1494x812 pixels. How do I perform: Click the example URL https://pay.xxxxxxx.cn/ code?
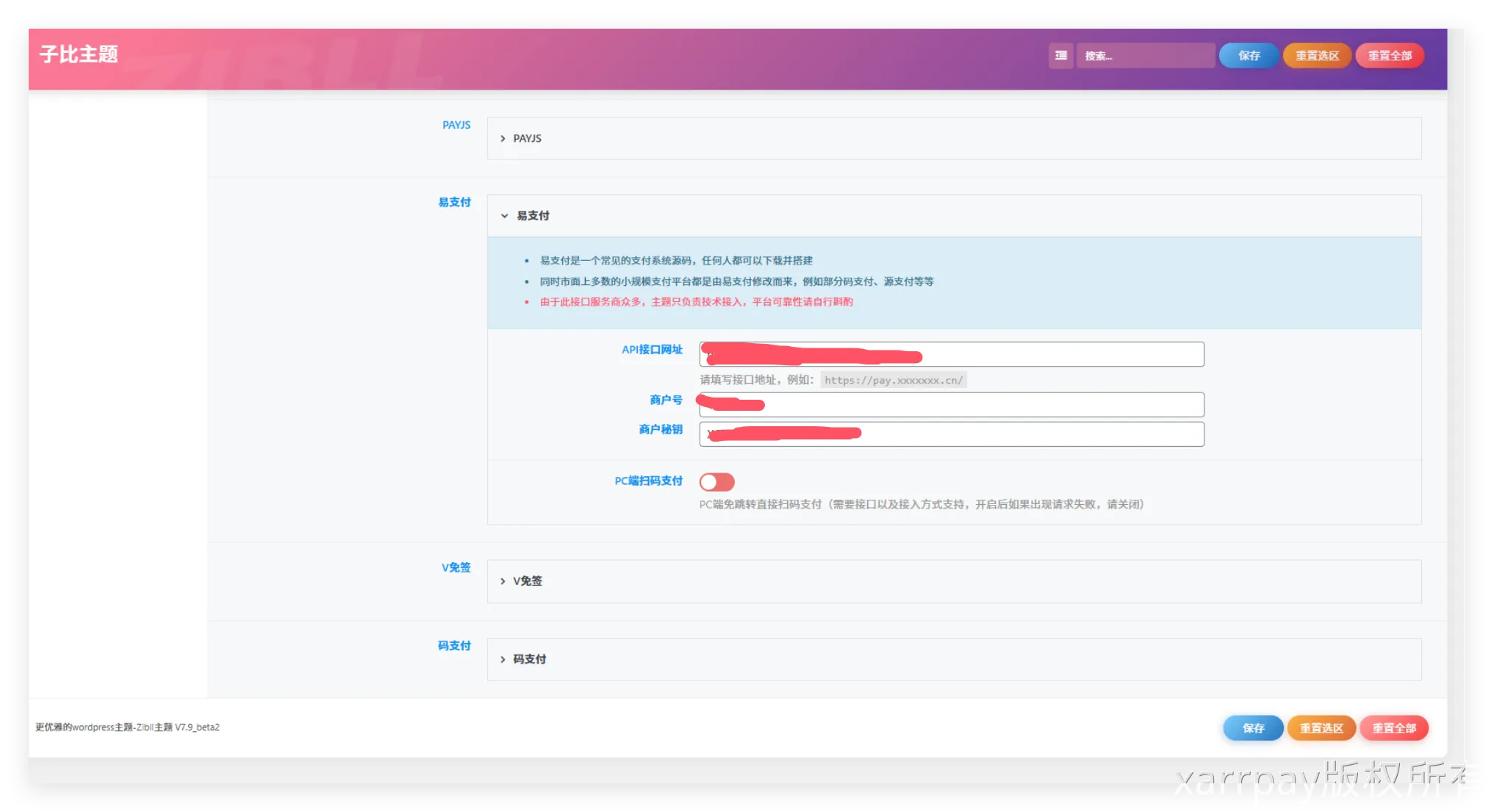click(893, 381)
